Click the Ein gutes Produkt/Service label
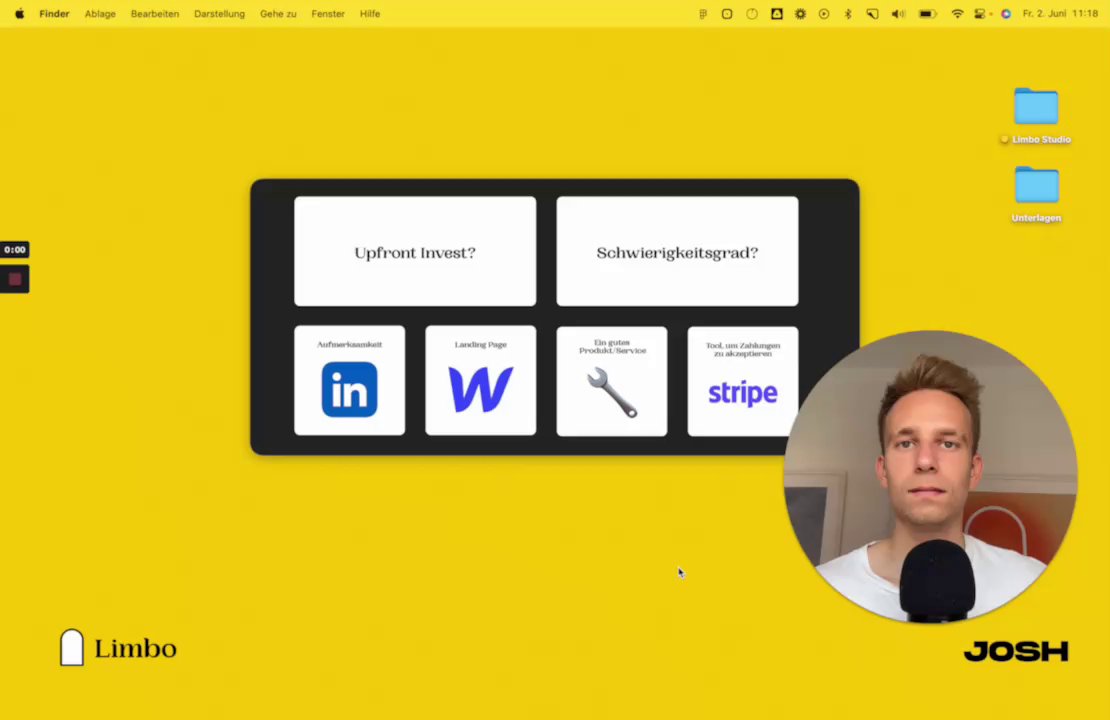Image resolution: width=1110 pixels, height=720 pixels. [x=612, y=346]
